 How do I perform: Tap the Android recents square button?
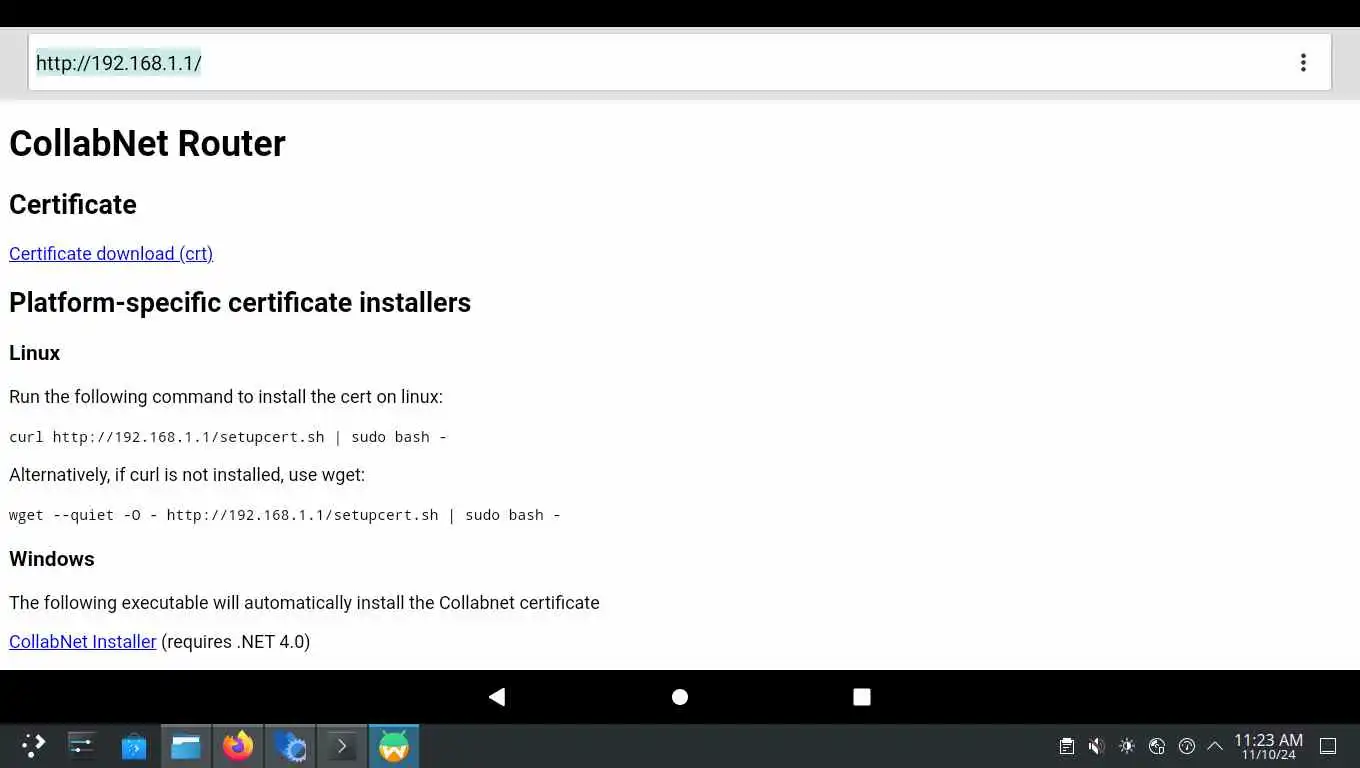point(862,697)
